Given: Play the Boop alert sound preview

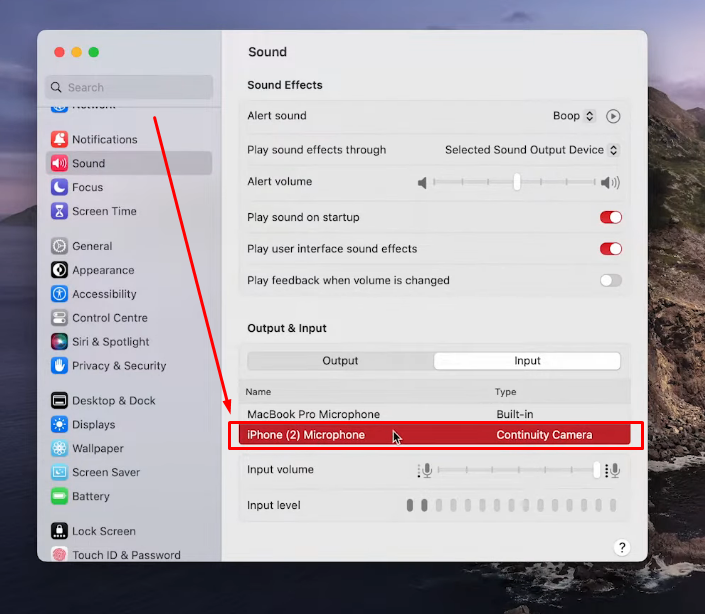Looking at the screenshot, I should tap(613, 116).
